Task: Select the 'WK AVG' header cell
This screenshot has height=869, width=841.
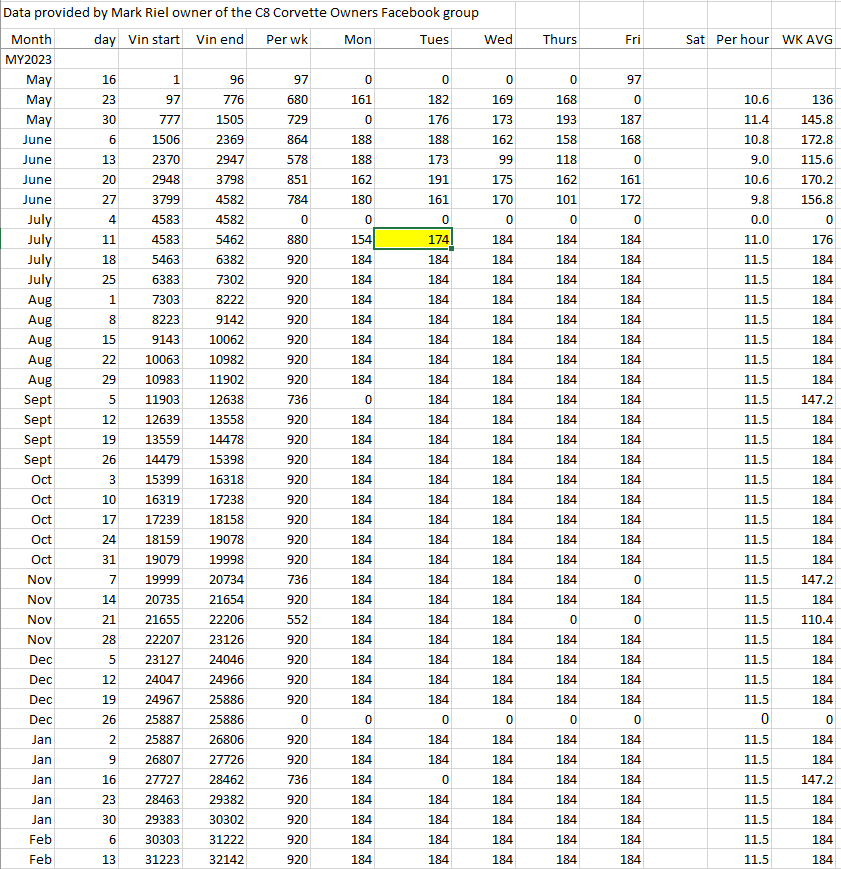Action: point(808,39)
